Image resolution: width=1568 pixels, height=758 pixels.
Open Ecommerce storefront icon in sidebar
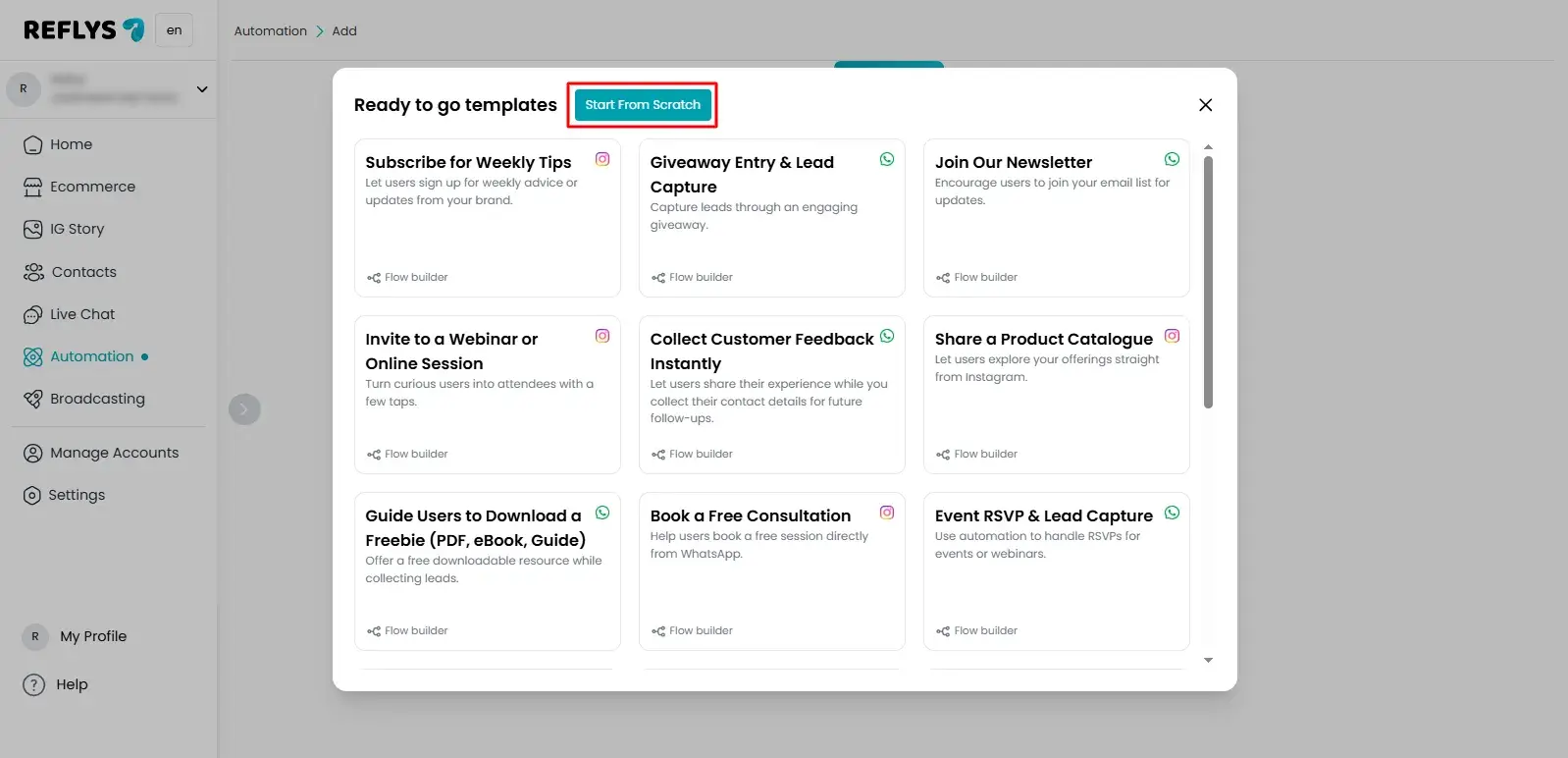[33, 188]
